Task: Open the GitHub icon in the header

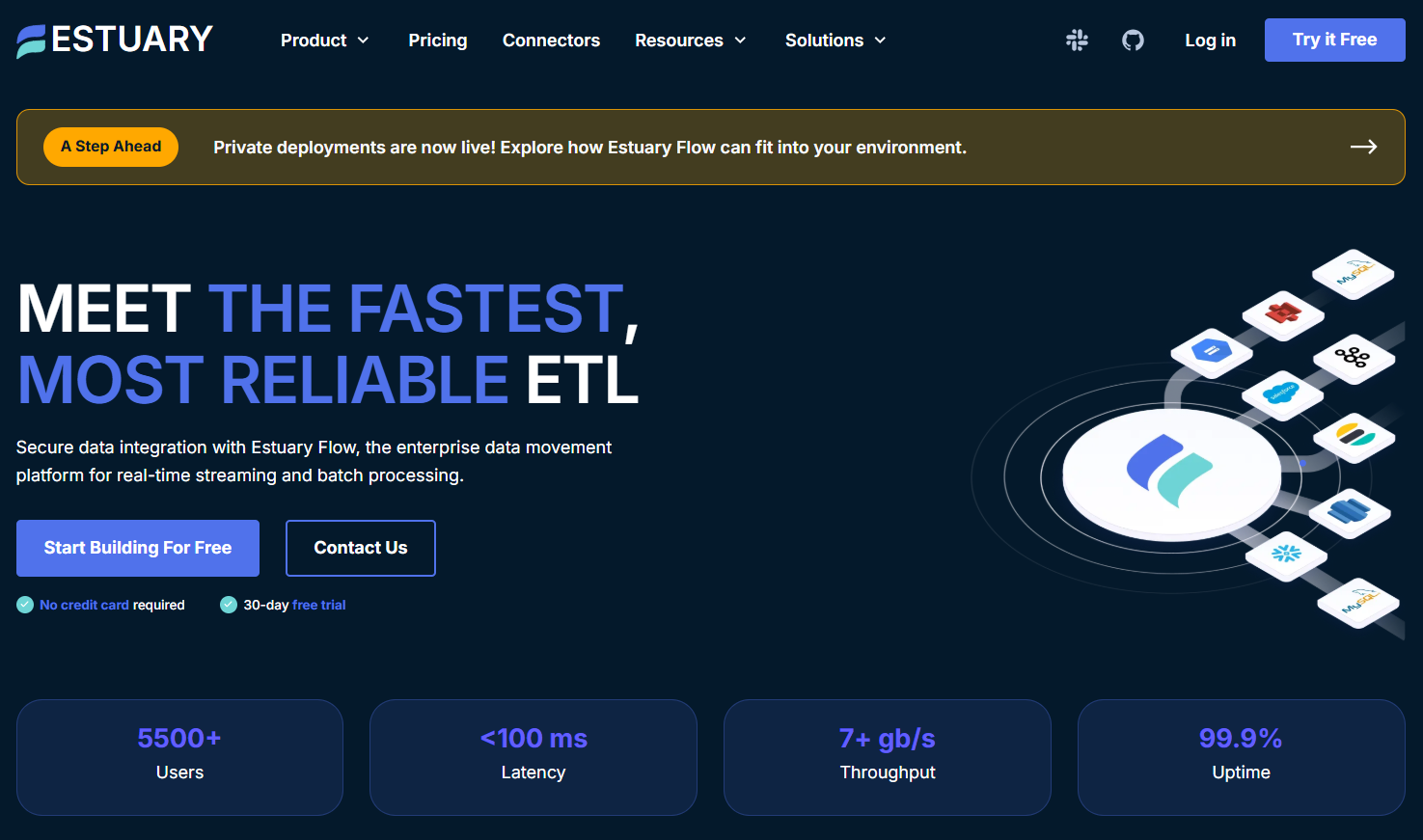Action: click(x=1133, y=40)
